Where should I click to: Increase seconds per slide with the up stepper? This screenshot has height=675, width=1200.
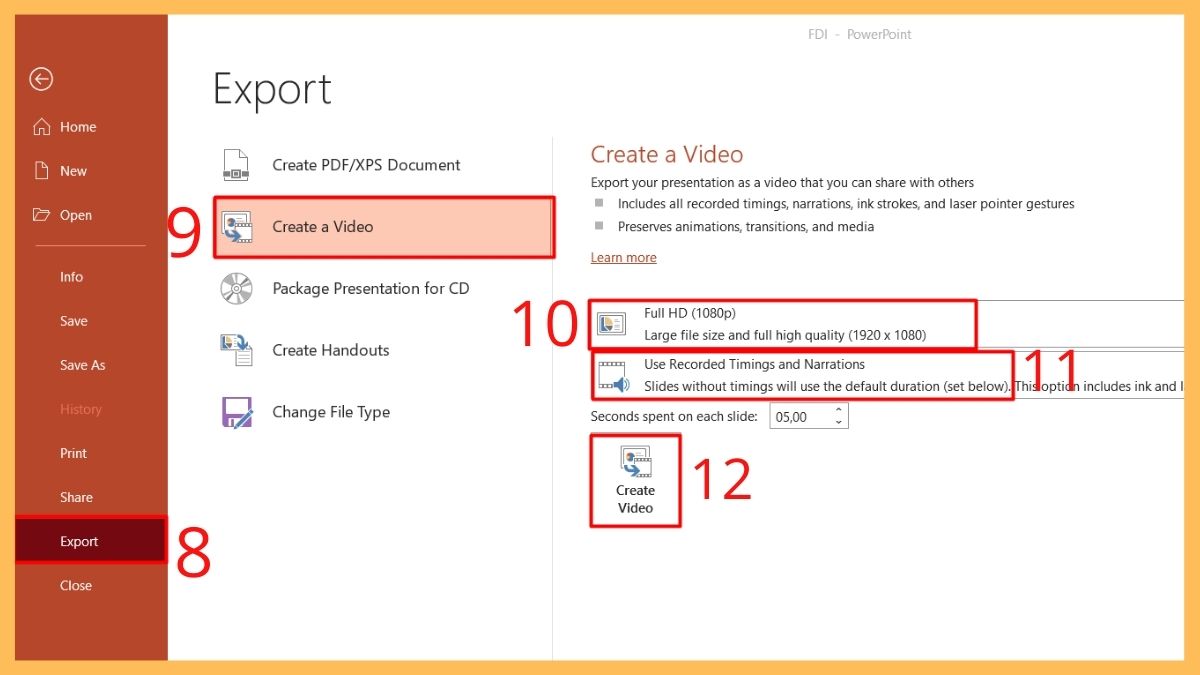click(837, 410)
